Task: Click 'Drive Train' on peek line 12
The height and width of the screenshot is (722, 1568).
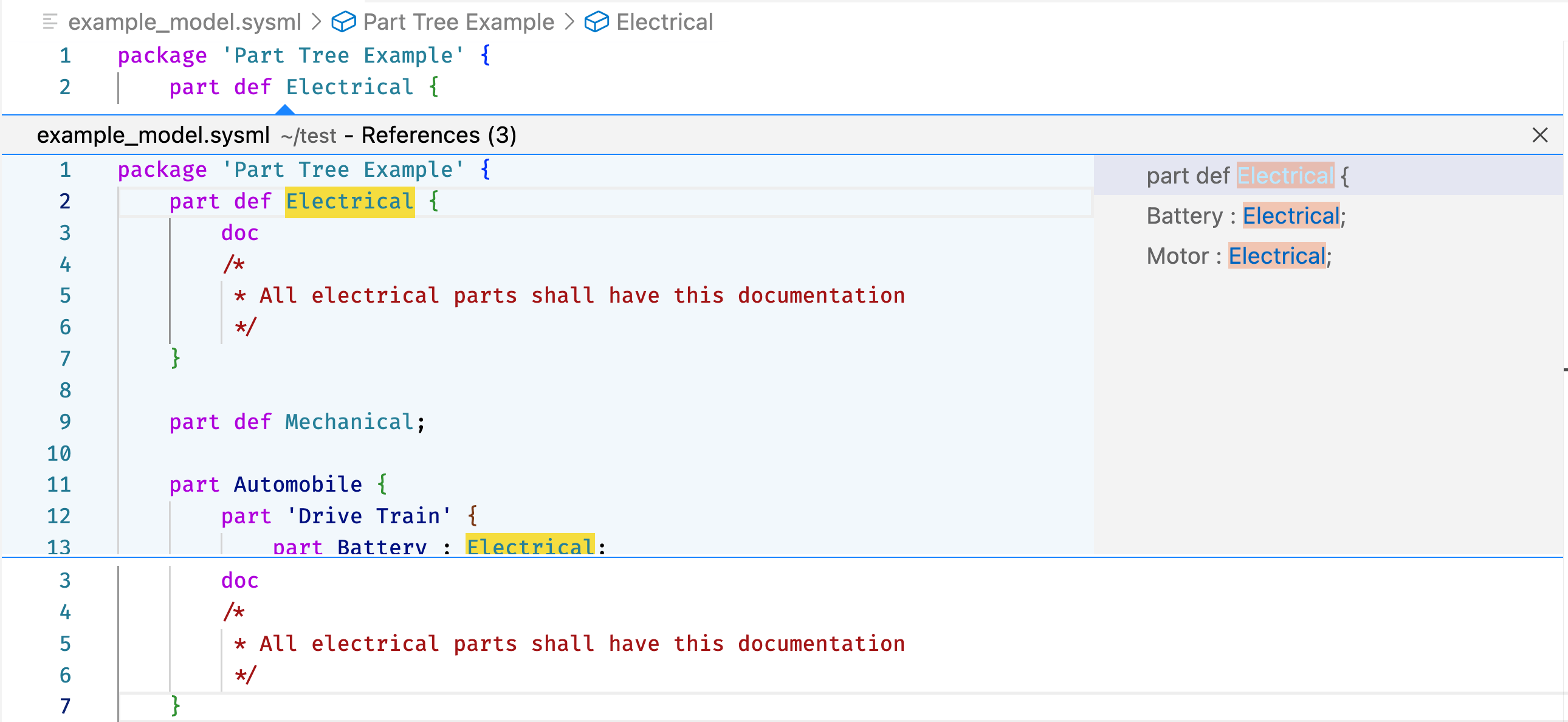Action: tap(369, 516)
